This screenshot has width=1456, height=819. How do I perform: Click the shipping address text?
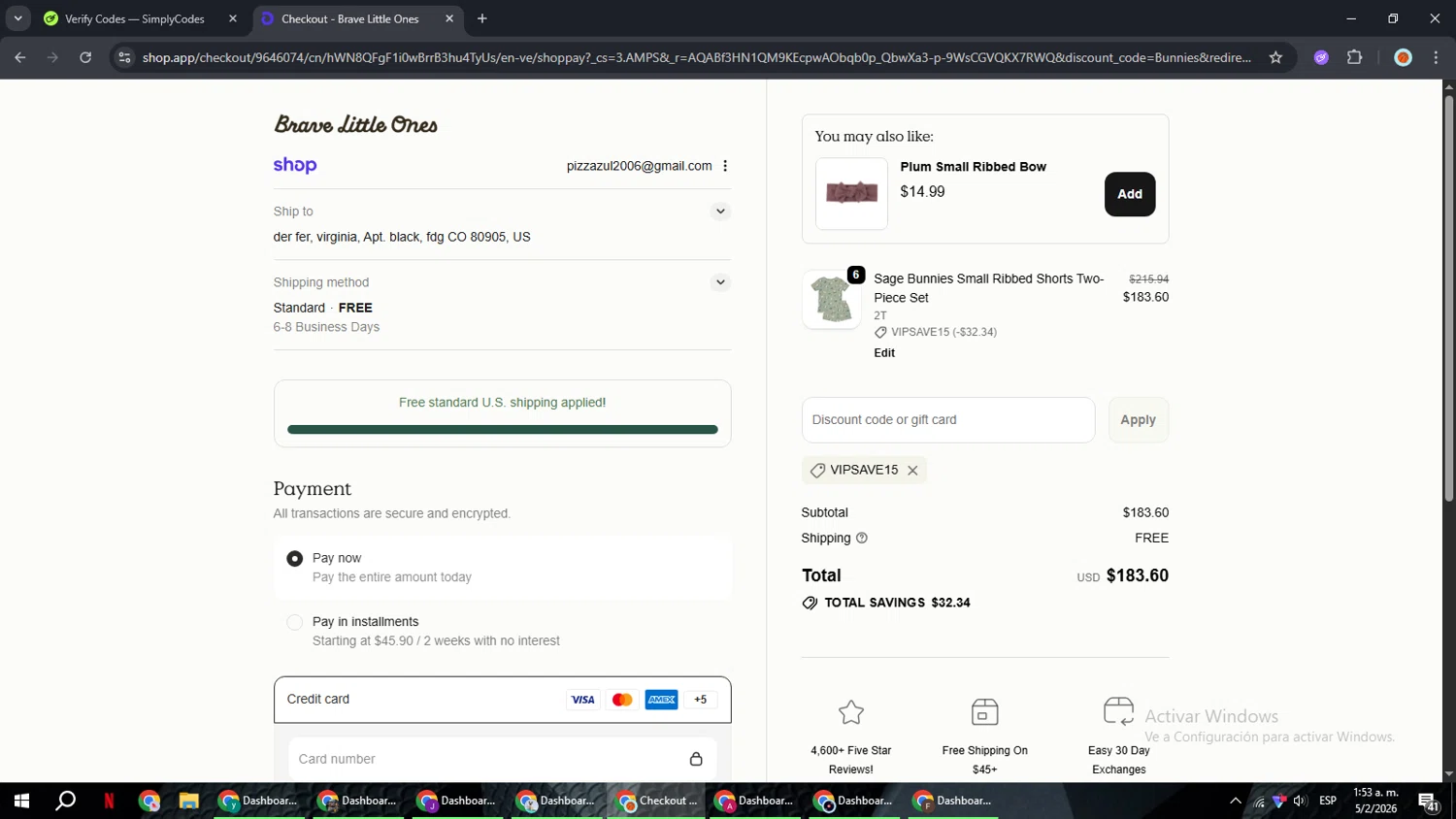click(402, 237)
